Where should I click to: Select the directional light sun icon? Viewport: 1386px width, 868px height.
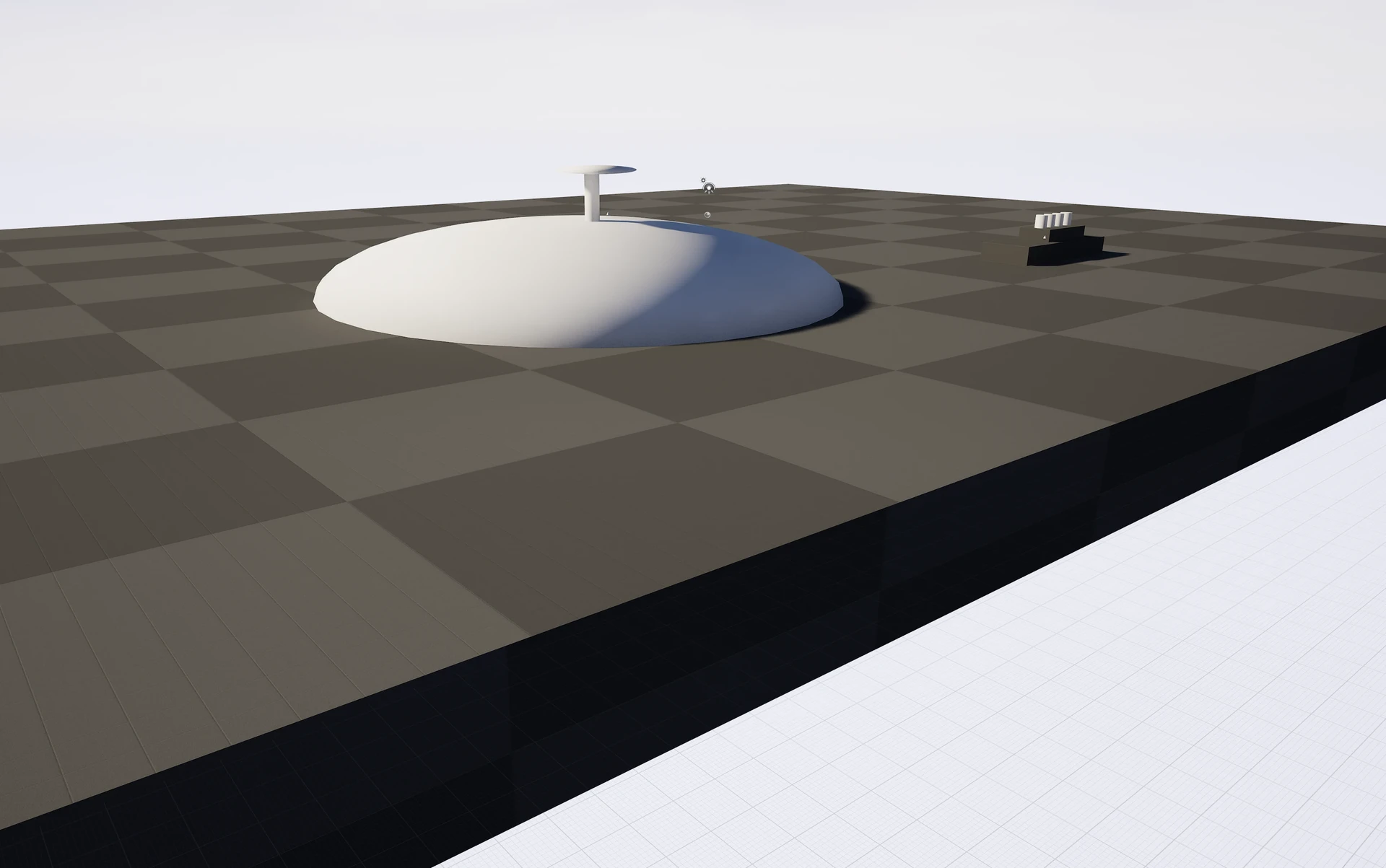click(x=709, y=188)
